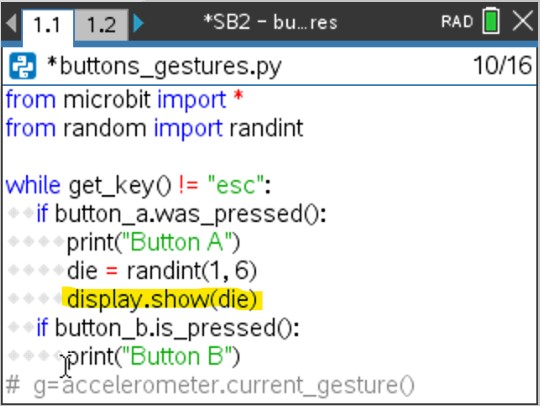This screenshot has width=540, height=406.
Task: Click the 10/16 line counter
Action: point(502,65)
